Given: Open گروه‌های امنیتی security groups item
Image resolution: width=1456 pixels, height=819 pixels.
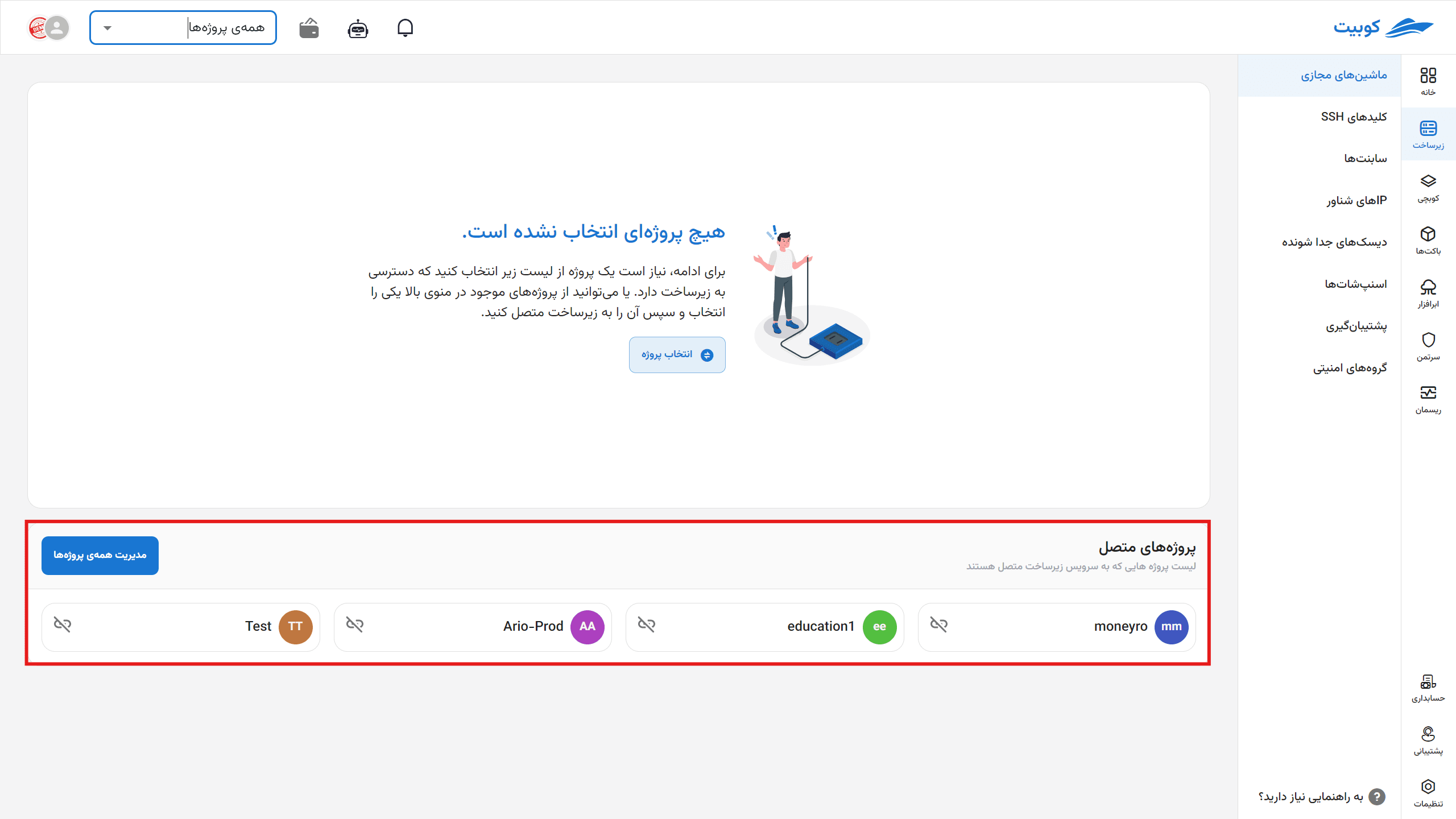Looking at the screenshot, I should (x=1319, y=368).
